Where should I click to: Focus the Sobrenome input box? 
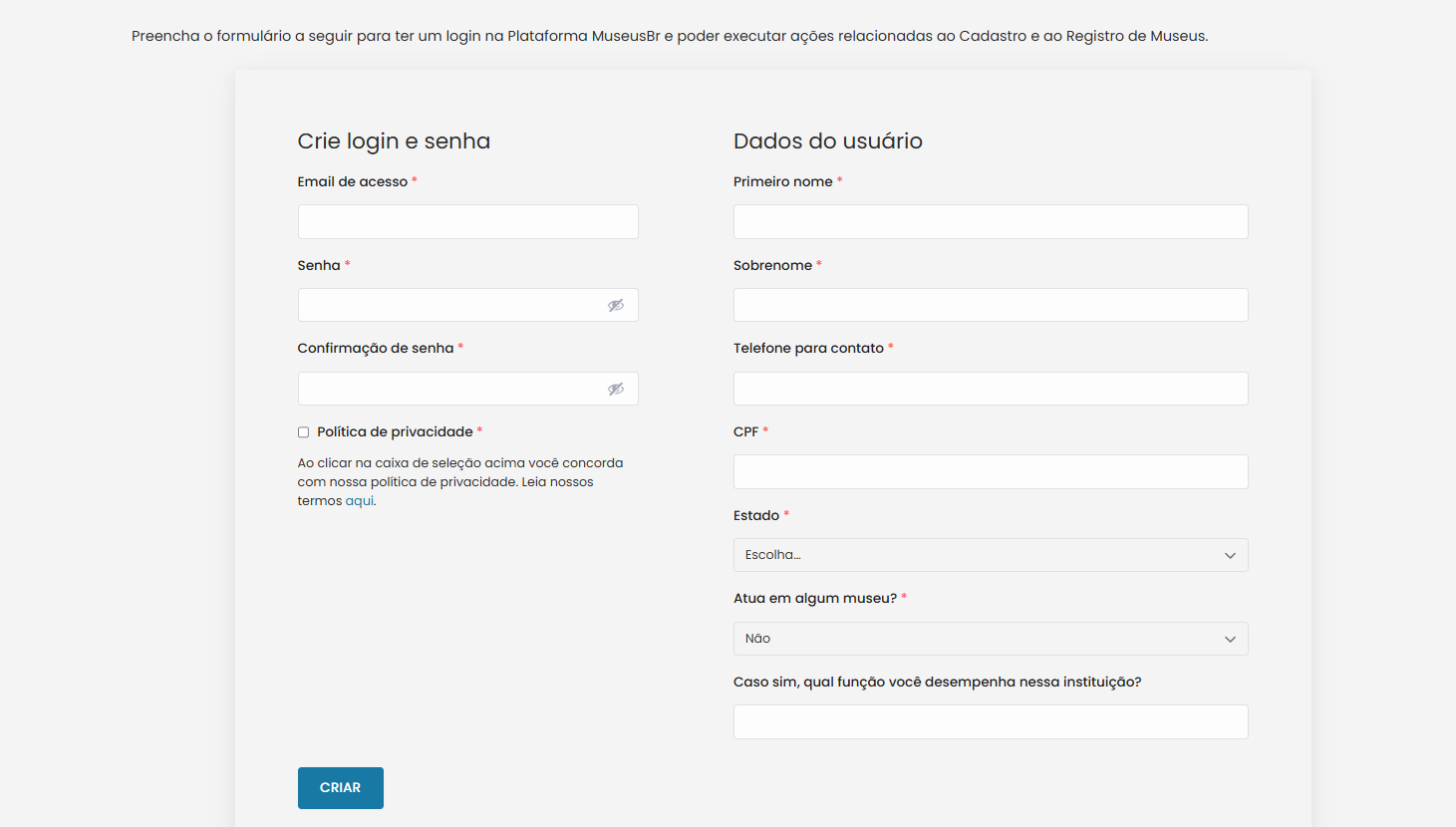pos(990,305)
